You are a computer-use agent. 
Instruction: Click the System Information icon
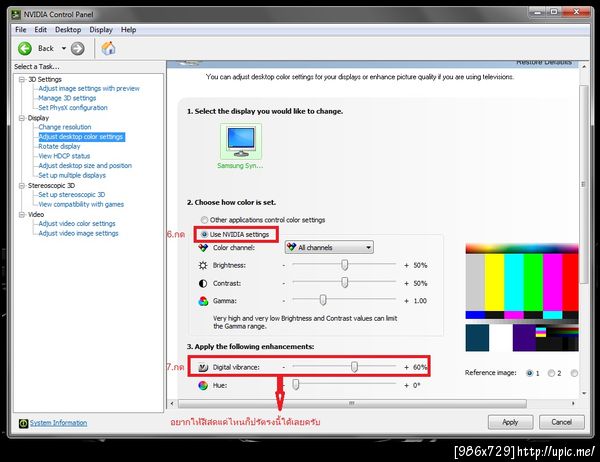(x=23, y=423)
